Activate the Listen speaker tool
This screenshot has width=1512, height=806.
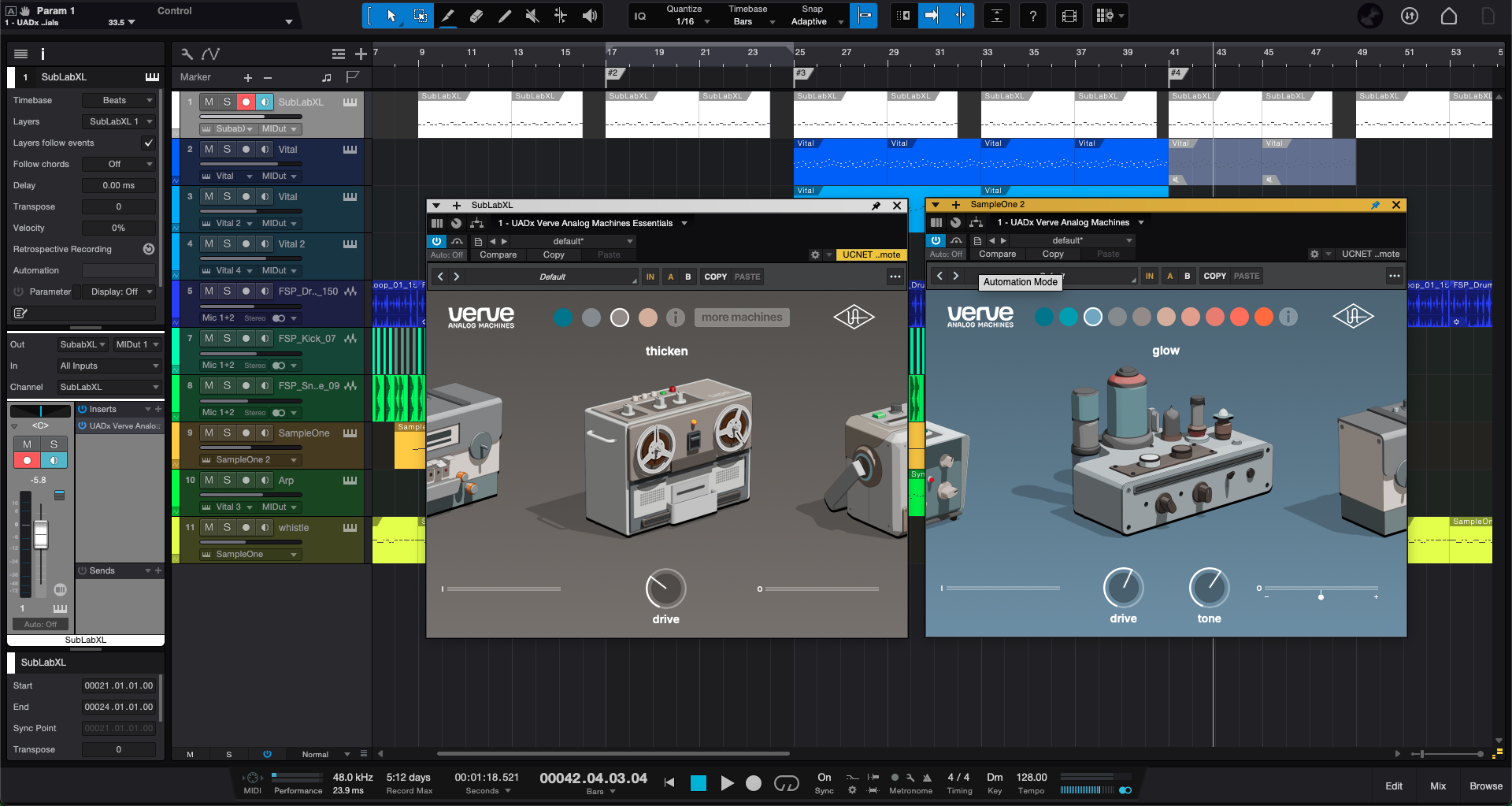pyautogui.click(x=589, y=16)
